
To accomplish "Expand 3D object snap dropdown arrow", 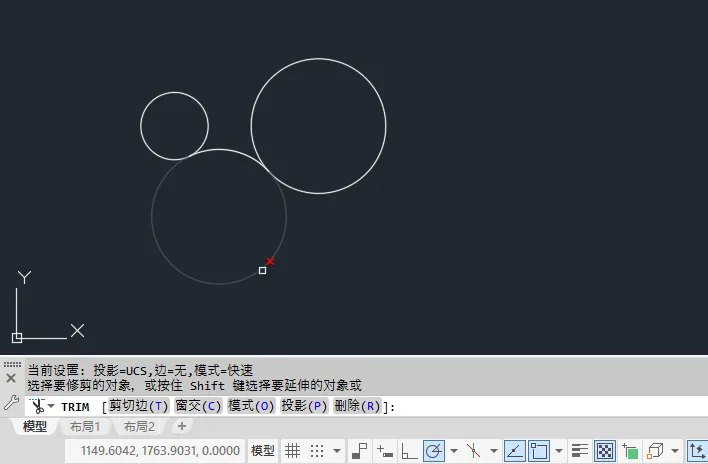I will click(675, 450).
